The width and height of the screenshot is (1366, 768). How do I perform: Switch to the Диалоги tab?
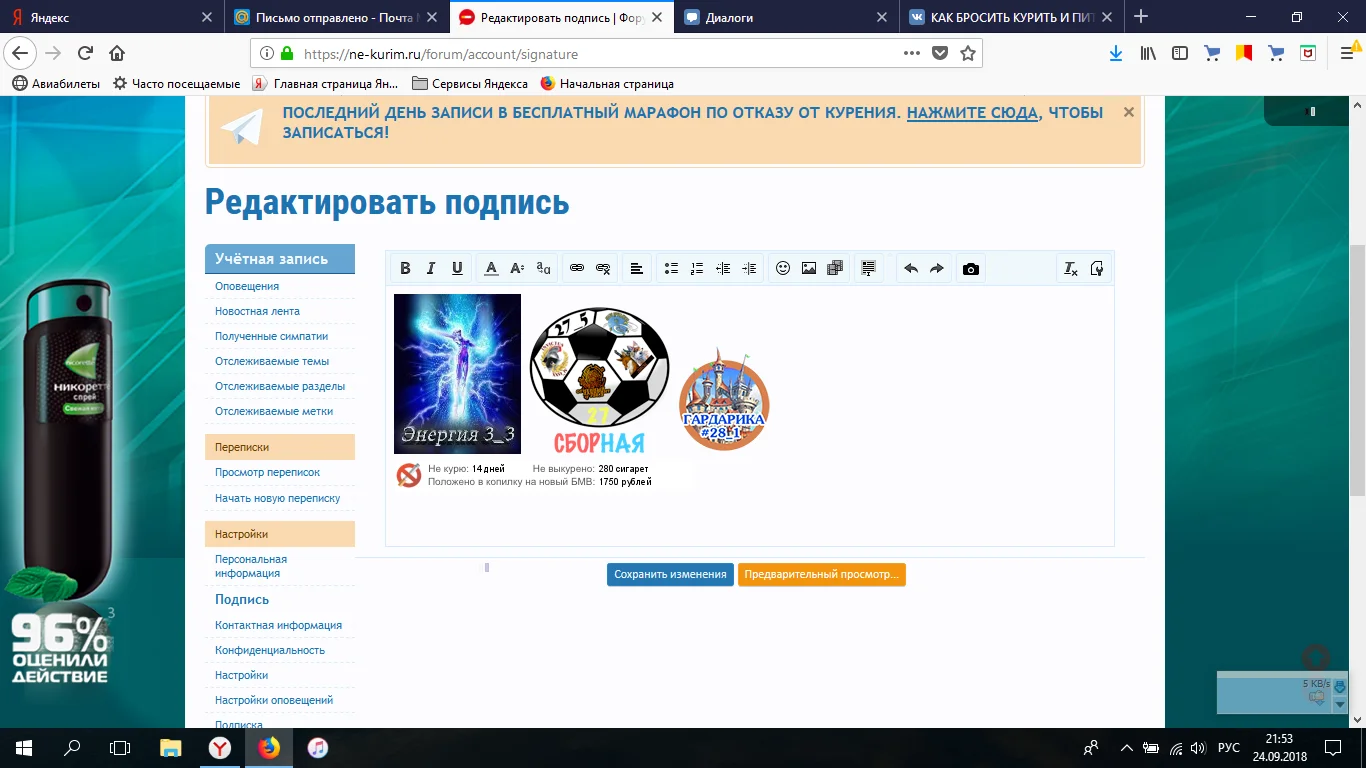coord(785,17)
